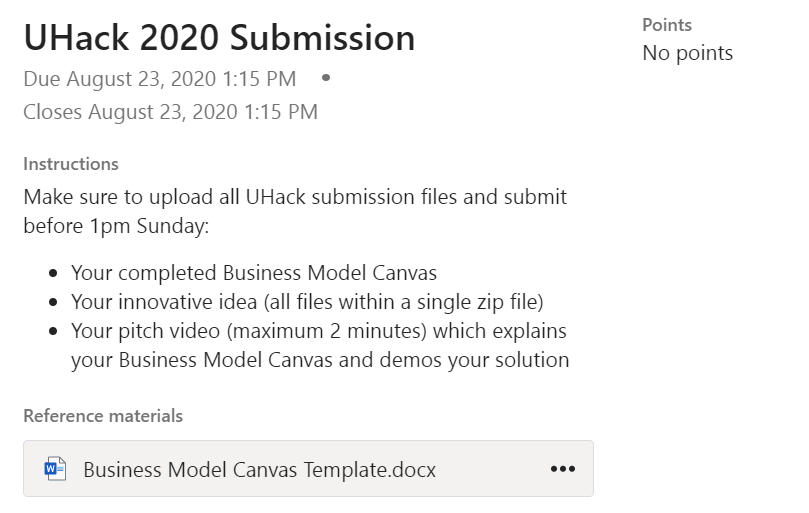Click the UHack 2020 Submission title
This screenshot has height=513, width=809.
point(219,38)
